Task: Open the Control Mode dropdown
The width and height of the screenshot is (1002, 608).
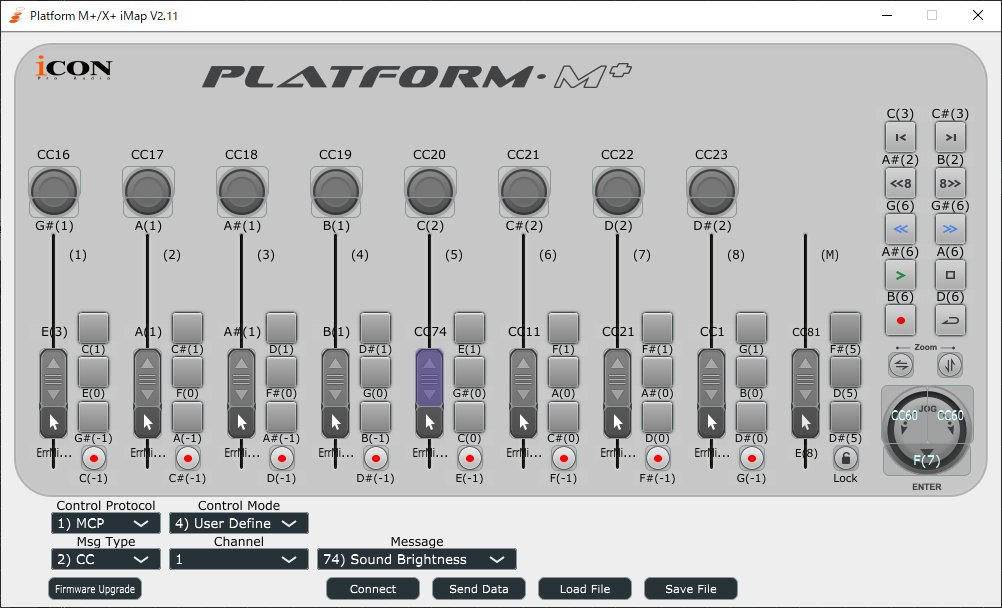Action: tap(238, 523)
